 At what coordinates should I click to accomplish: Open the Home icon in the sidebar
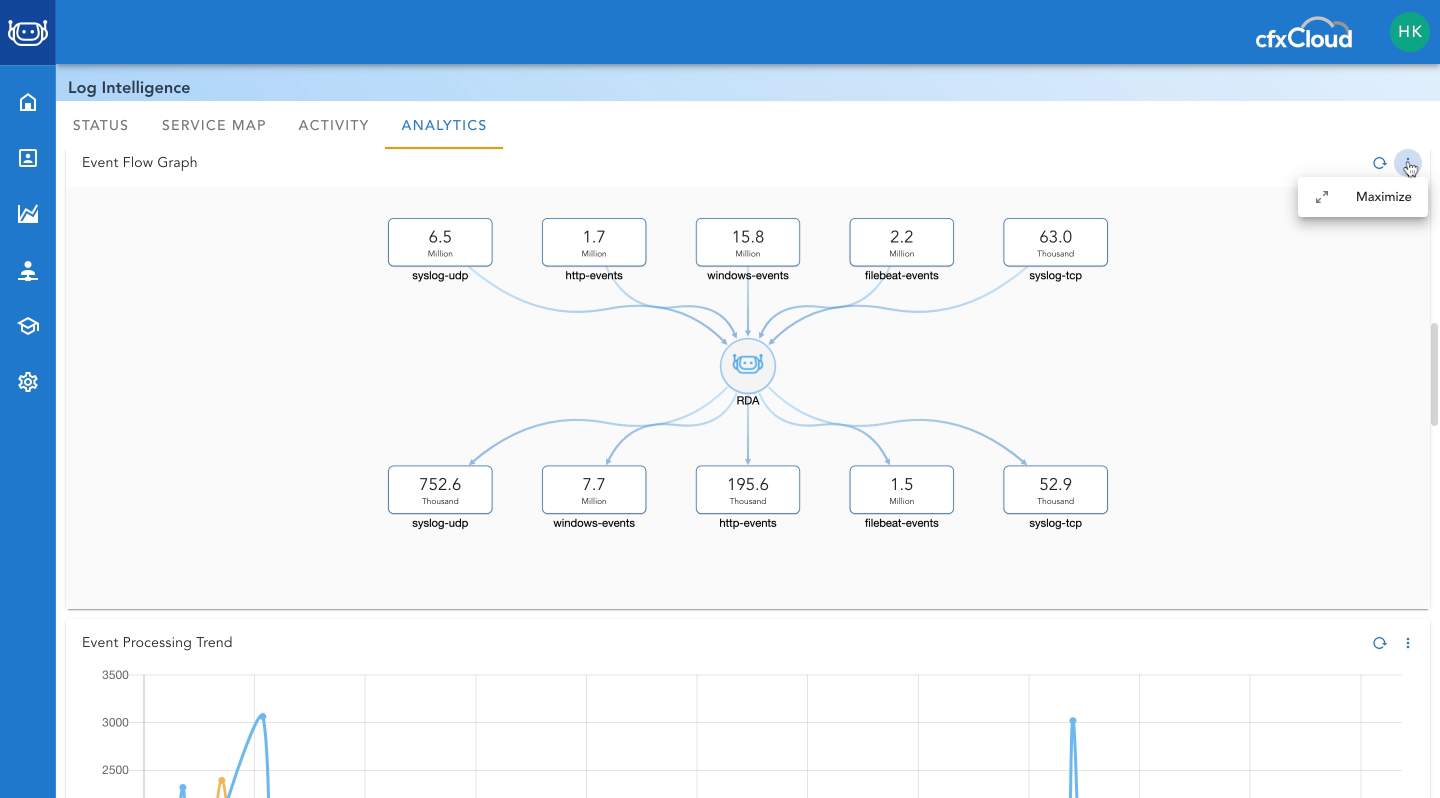pos(28,102)
